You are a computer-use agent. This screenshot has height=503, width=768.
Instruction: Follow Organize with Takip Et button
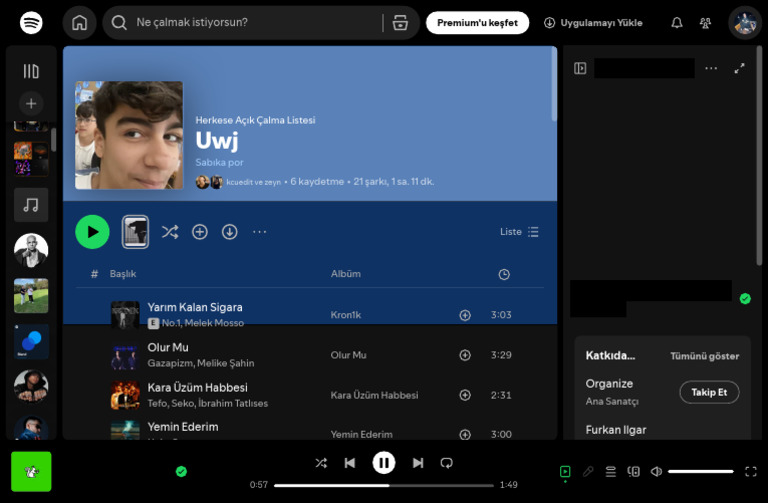[x=709, y=392]
